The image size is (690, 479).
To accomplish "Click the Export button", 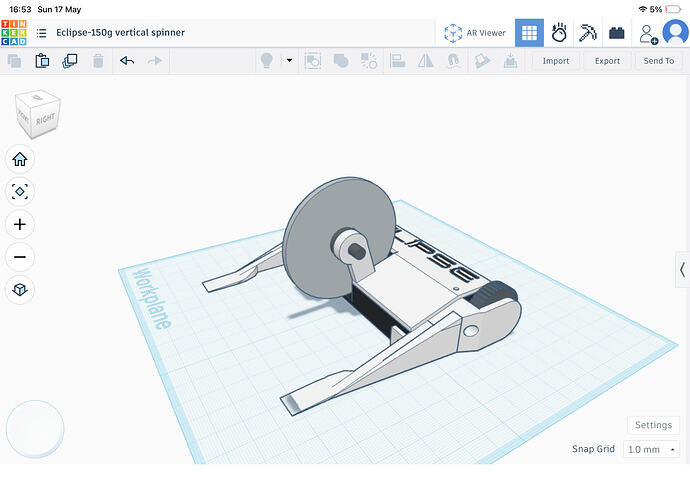I will (x=607, y=61).
